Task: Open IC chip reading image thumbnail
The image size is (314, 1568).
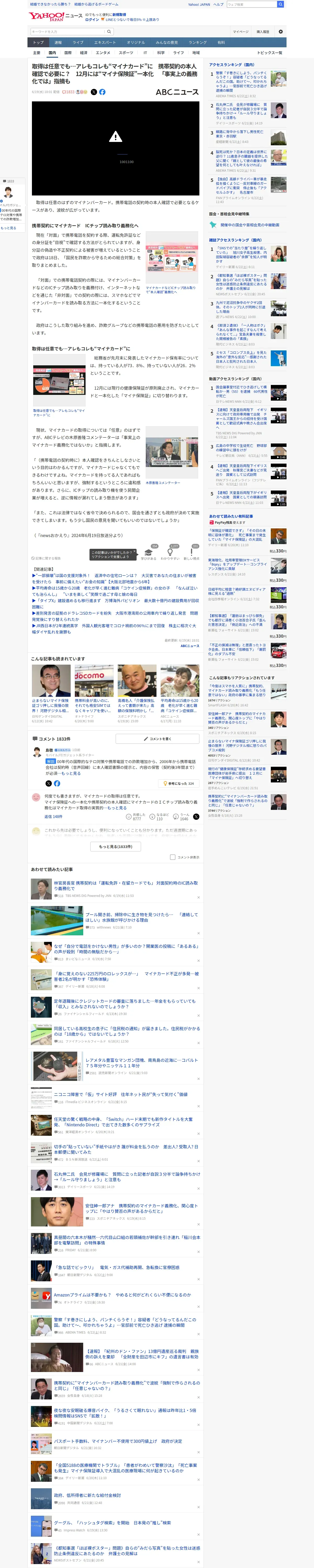Action: click(172, 257)
